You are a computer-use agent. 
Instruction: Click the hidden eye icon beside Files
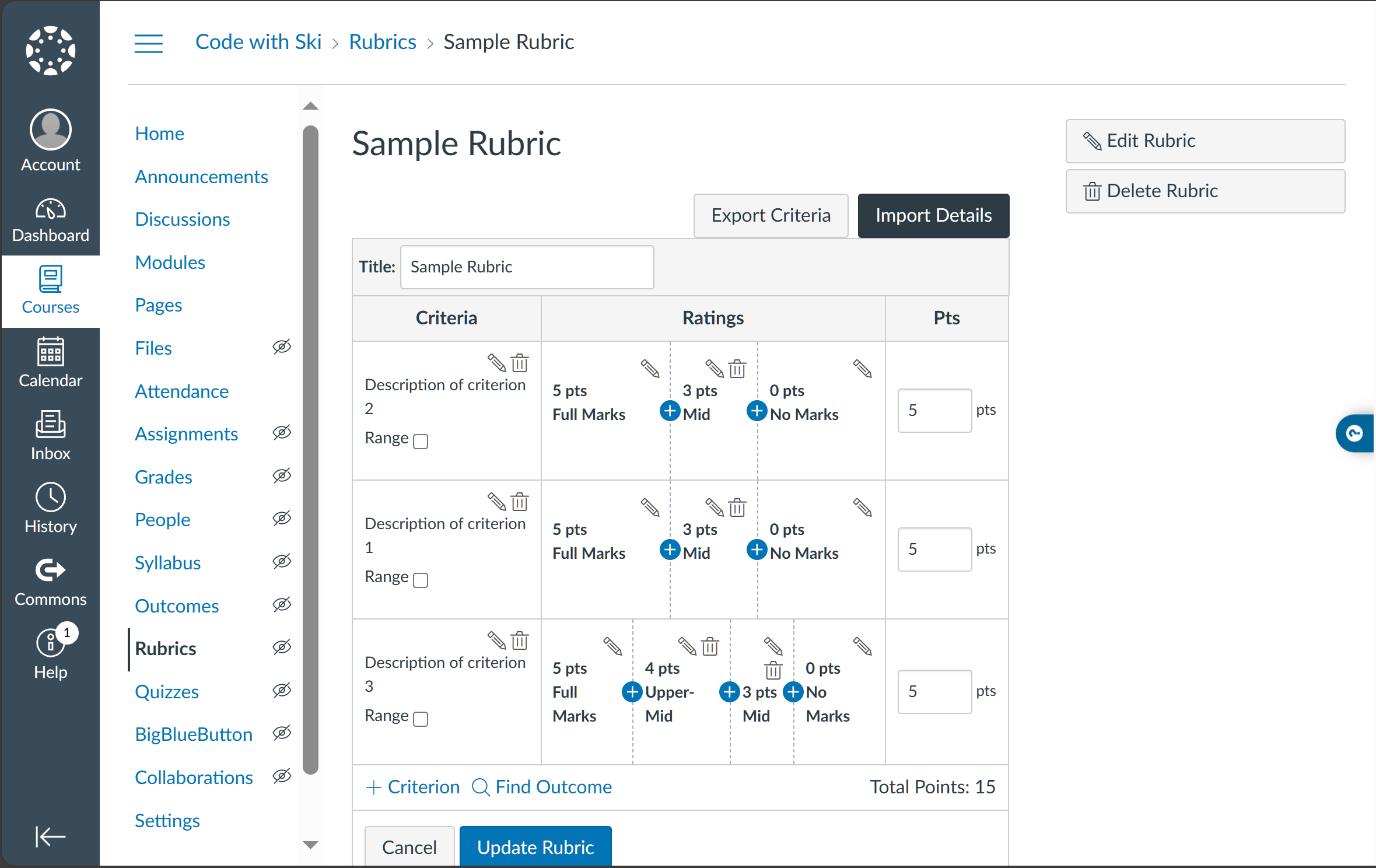(282, 347)
